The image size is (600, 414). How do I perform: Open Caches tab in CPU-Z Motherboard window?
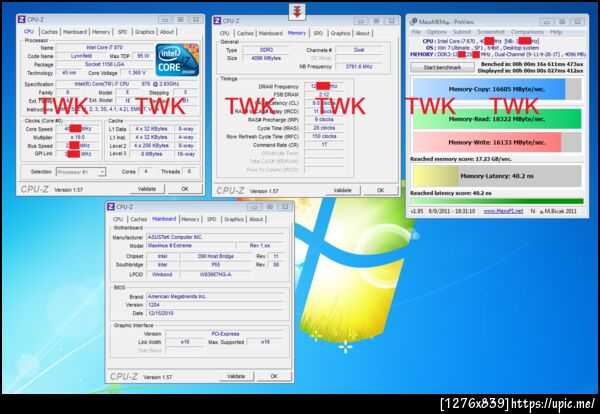point(139,219)
